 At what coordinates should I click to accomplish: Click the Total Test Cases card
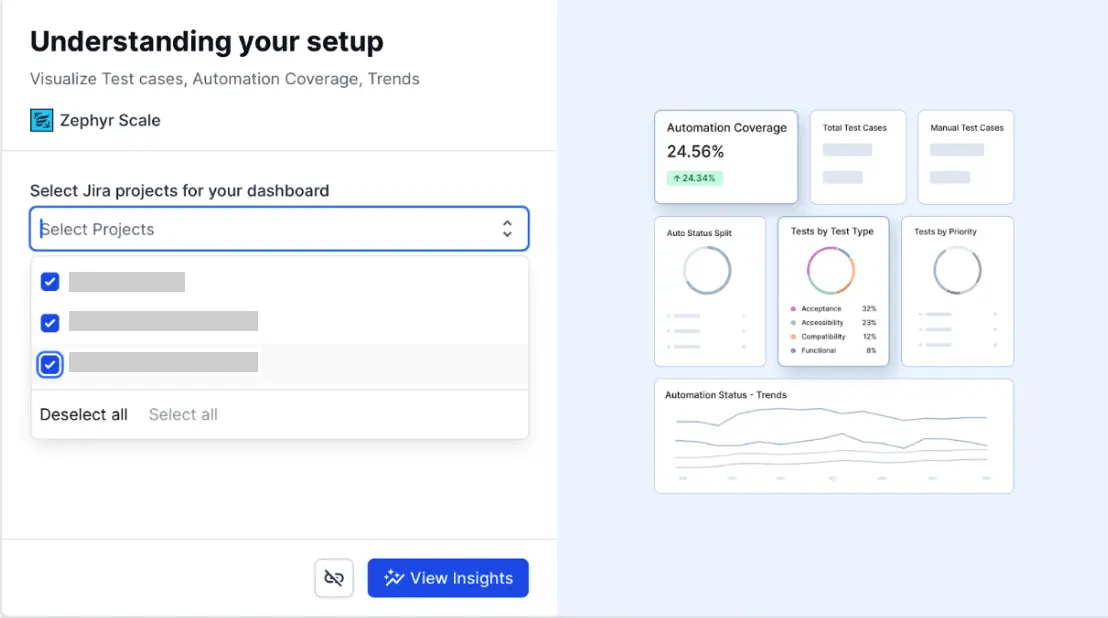pyautogui.click(x=857, y=156)
